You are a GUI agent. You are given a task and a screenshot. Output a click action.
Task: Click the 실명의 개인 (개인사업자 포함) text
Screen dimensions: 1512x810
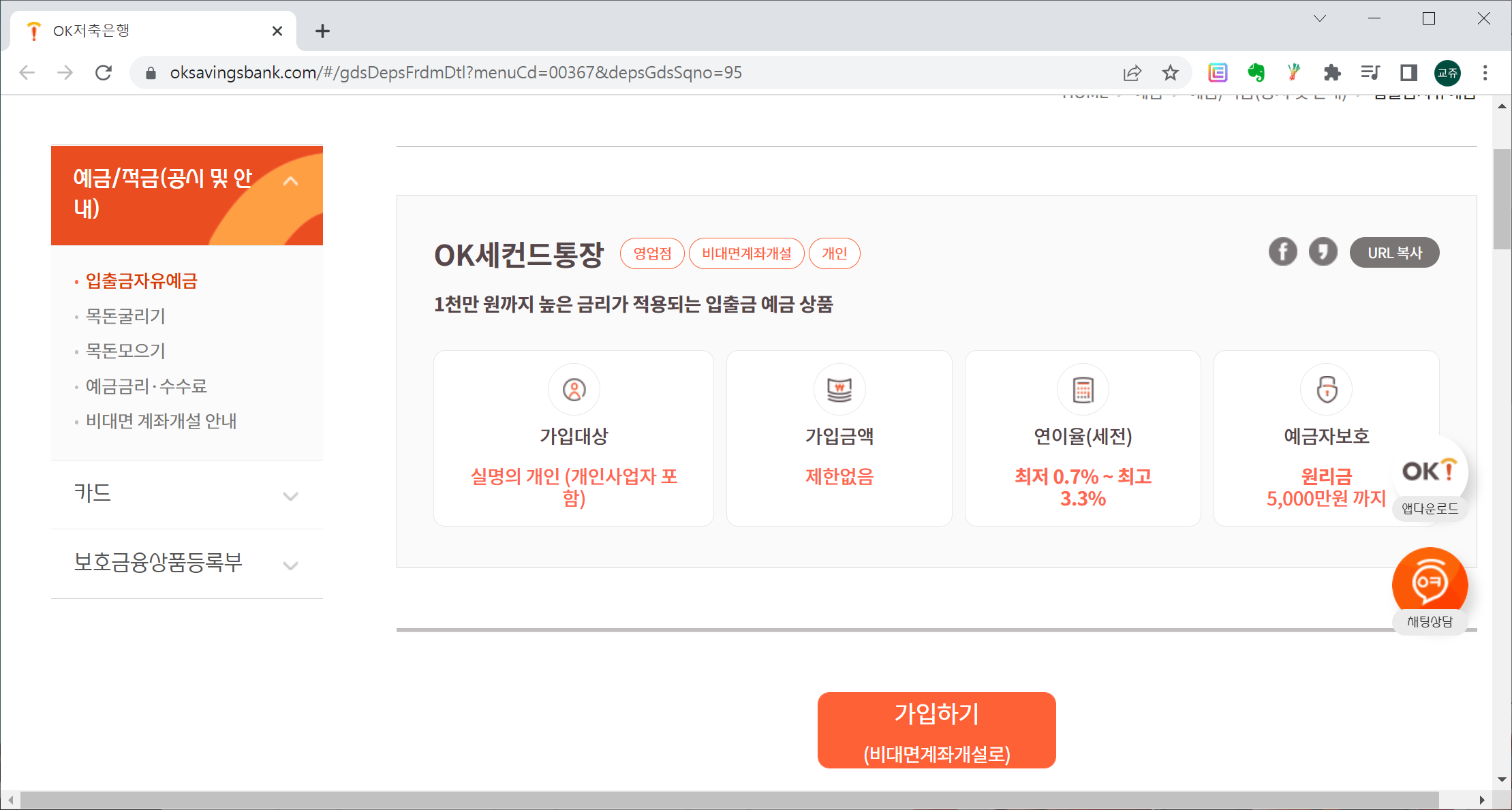pyautogui.click(x=574, y=487)
